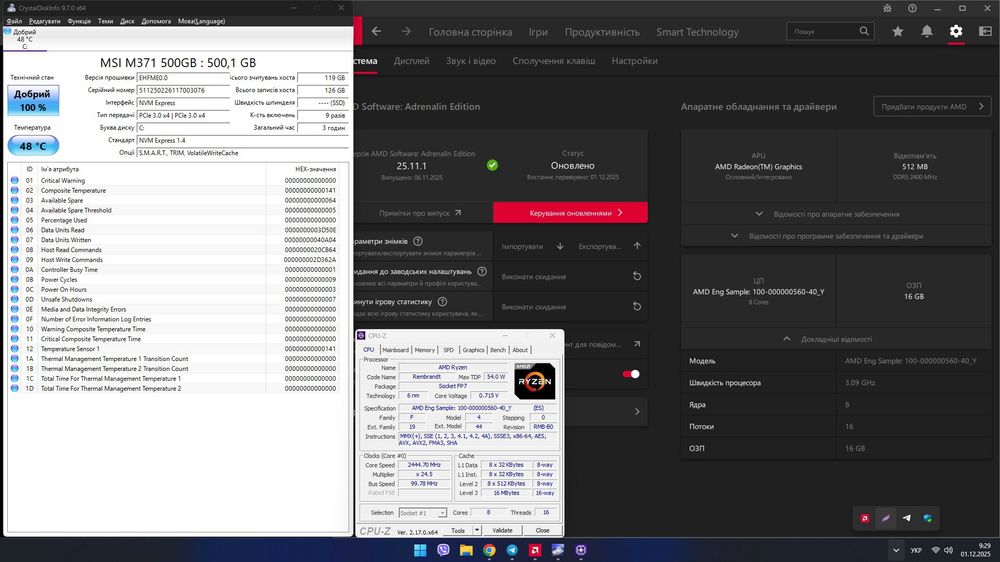Click the AMD bug report icon
Image resolution: width=1000 pixels, height=562 pixels.
tap(887, 8)
